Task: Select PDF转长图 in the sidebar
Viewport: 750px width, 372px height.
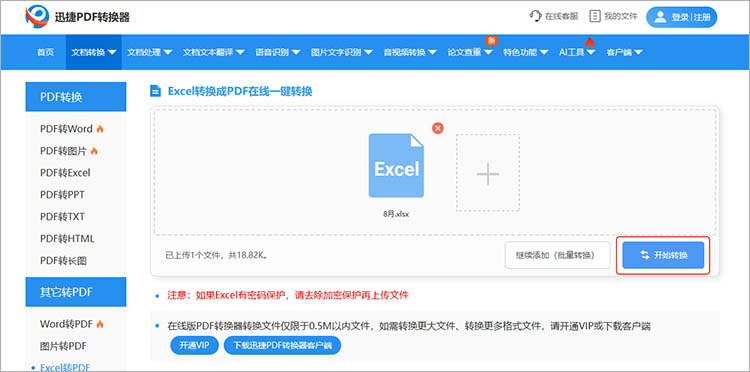Action: coord(63,261)
